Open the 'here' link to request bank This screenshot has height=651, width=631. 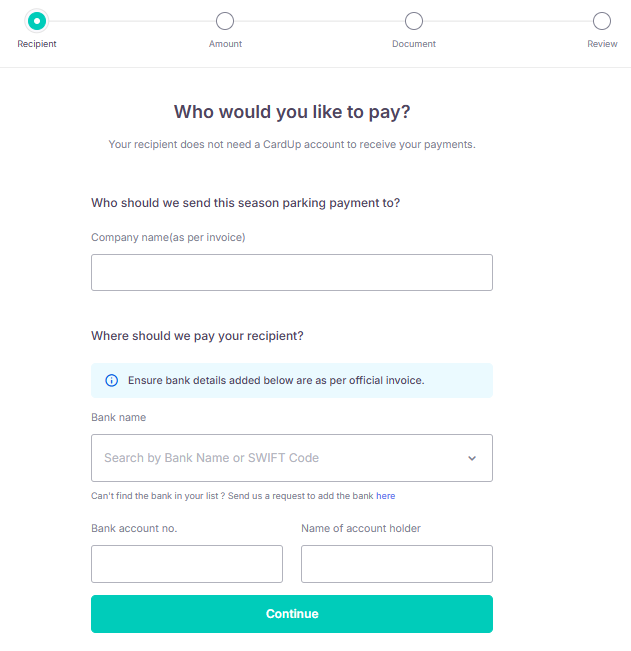coord(385,496)
